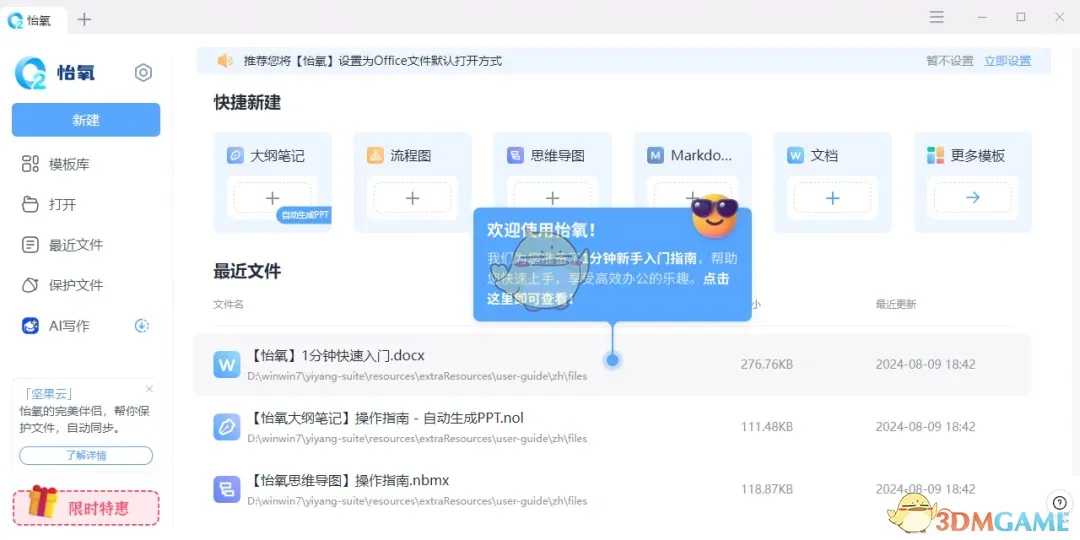
Task: Click the 打开 folder icon
Action: click(x=30, y=205)
